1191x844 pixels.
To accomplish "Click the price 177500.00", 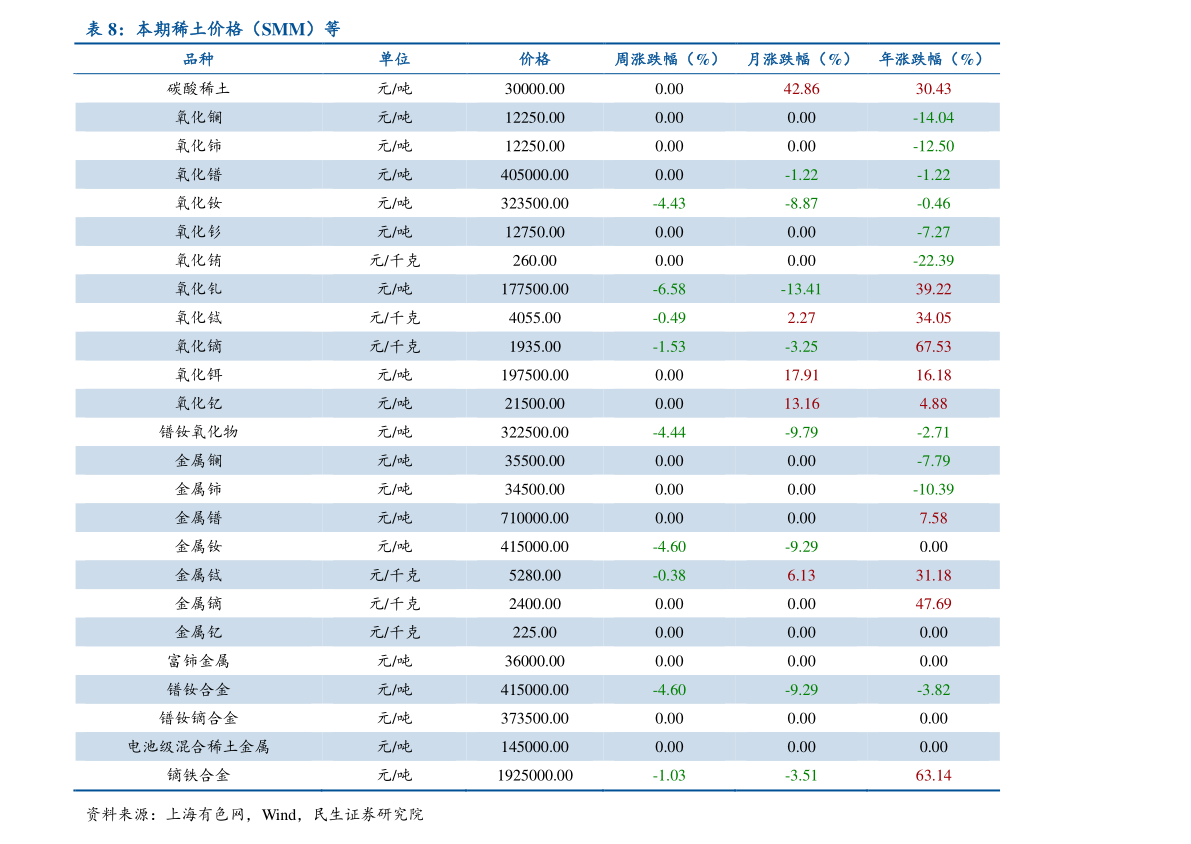I will tap(535, 289).
